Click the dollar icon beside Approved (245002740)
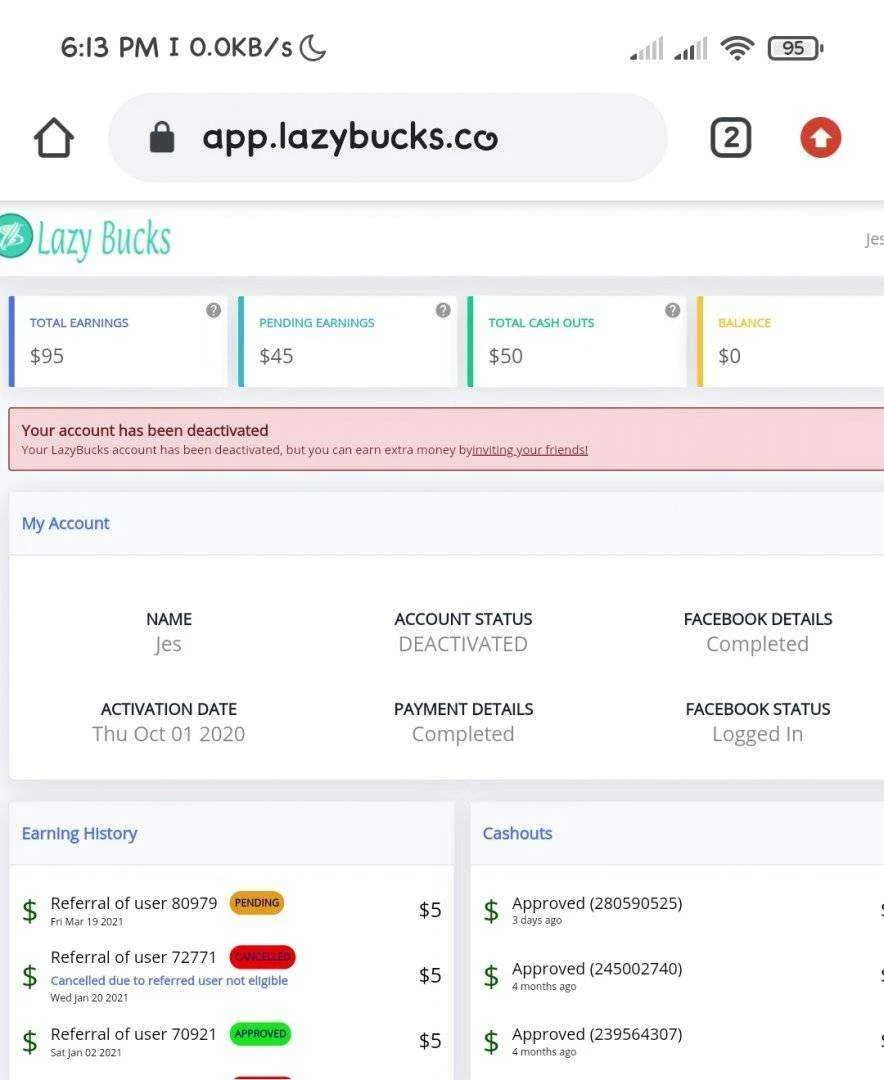 491,976
